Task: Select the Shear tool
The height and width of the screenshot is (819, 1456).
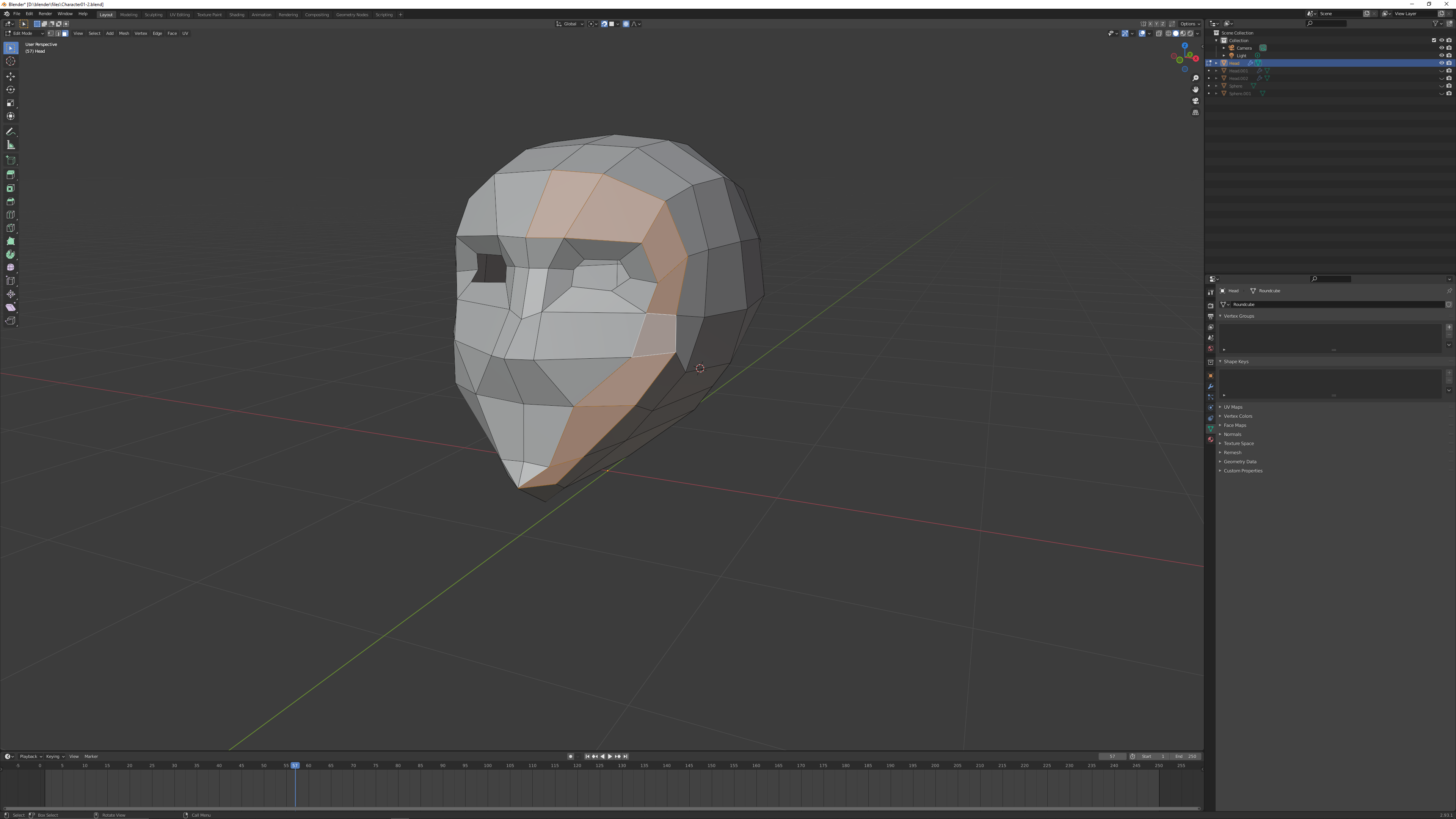Action: (11, 308)
